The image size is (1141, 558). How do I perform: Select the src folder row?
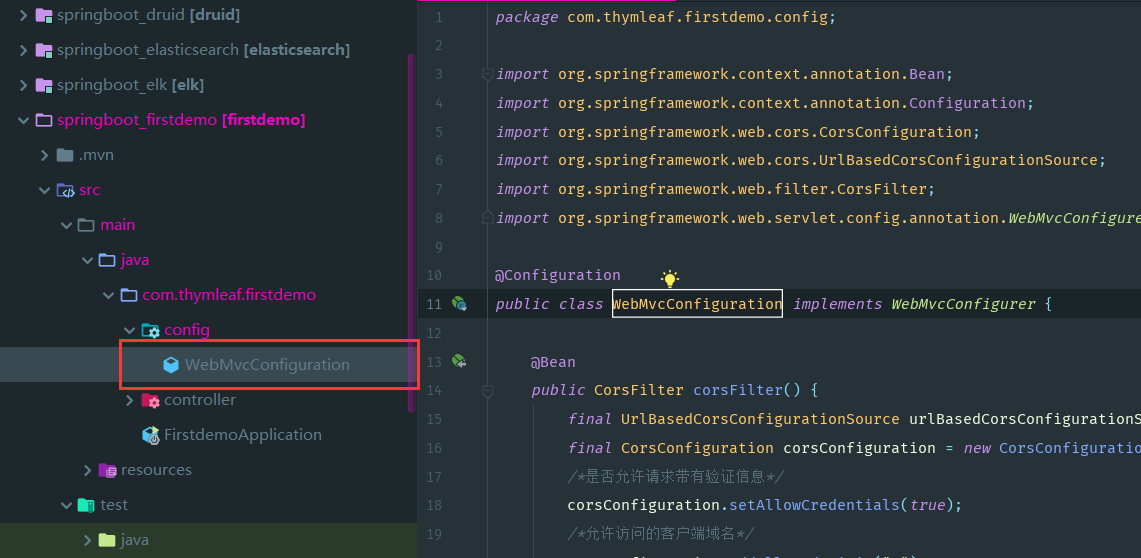point(208,191)
